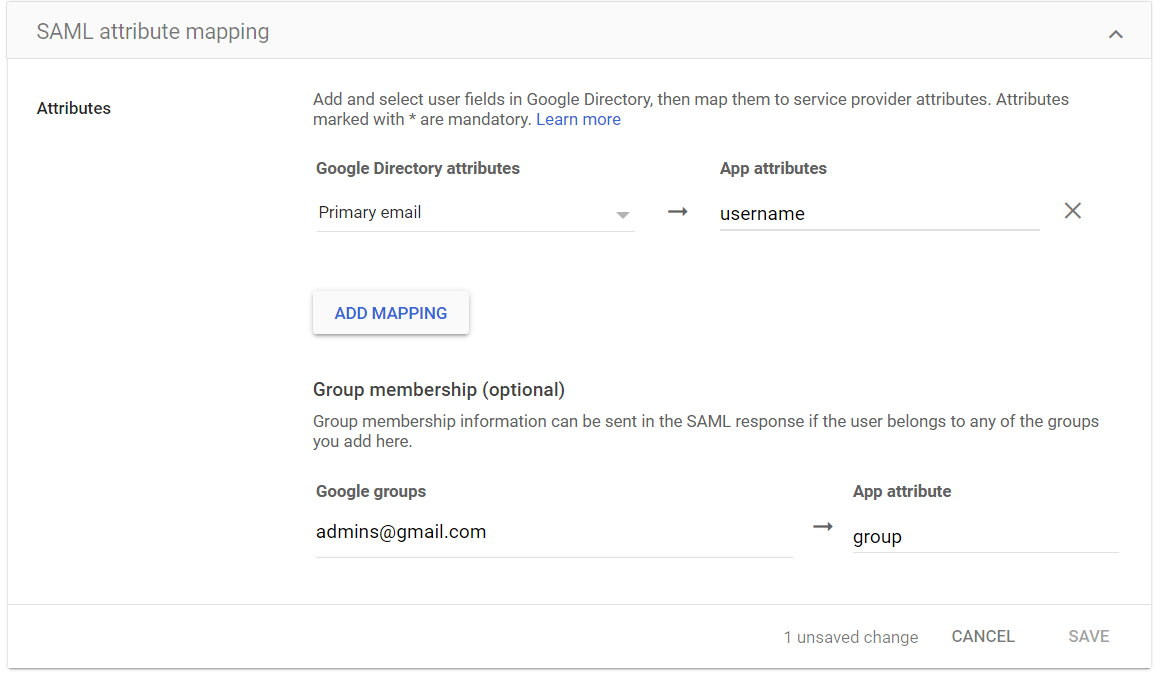Select the Primary email directory attribute field
This screenshot has width=1164, height=676.
tap(462, 213)
